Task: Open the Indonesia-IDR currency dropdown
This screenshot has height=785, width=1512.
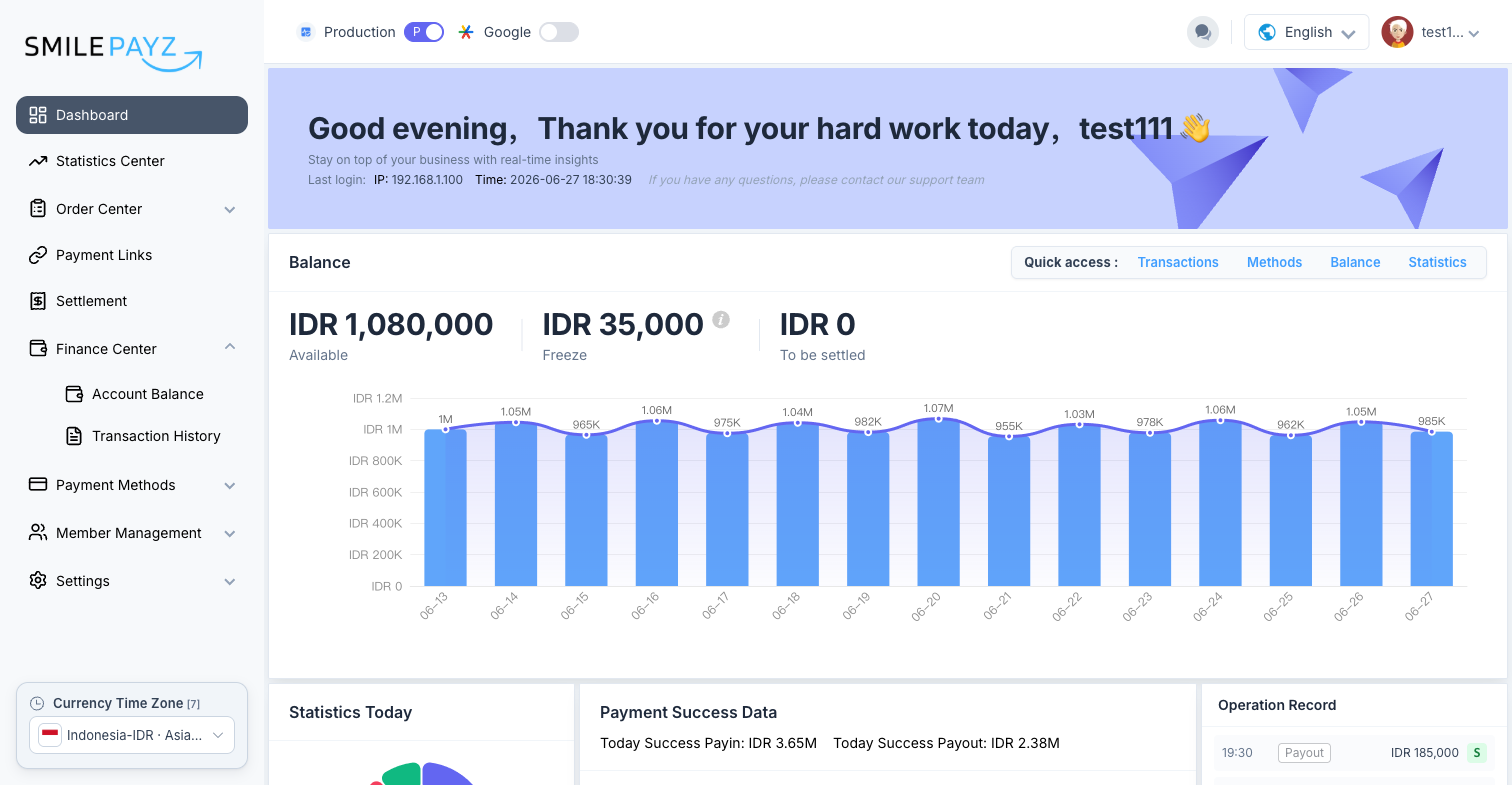Action: tap(132, 735)
